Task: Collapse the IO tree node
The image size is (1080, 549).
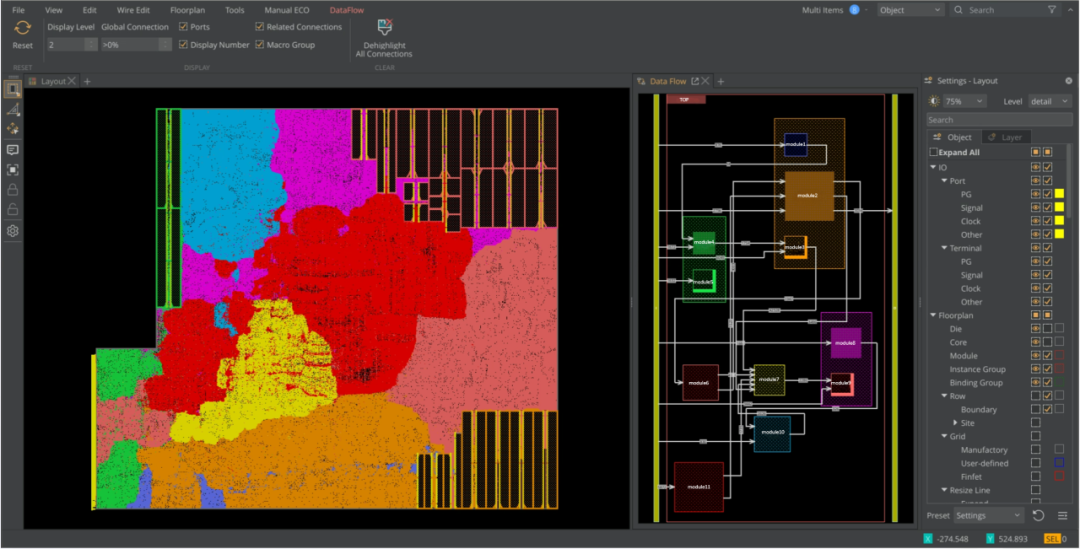Action: [933, 167]
